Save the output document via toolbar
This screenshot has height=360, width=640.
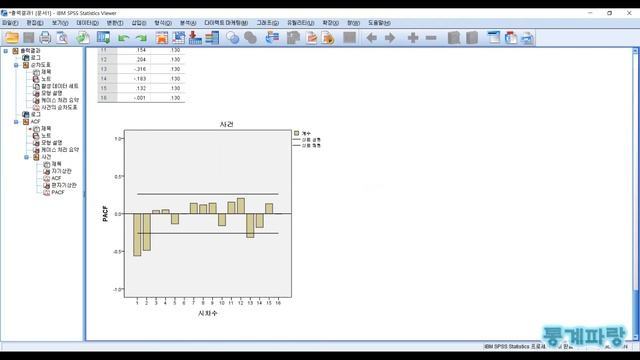click(x=29, y=38)
